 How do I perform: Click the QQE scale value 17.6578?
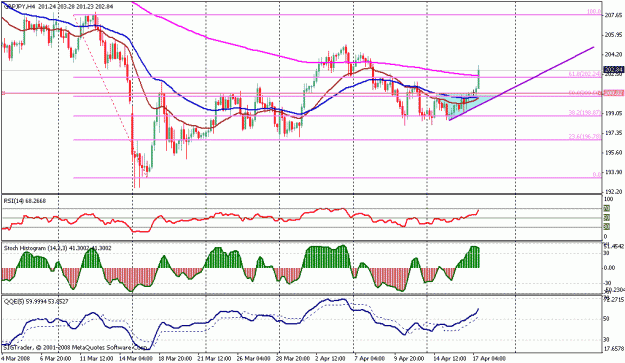(614, 349)
